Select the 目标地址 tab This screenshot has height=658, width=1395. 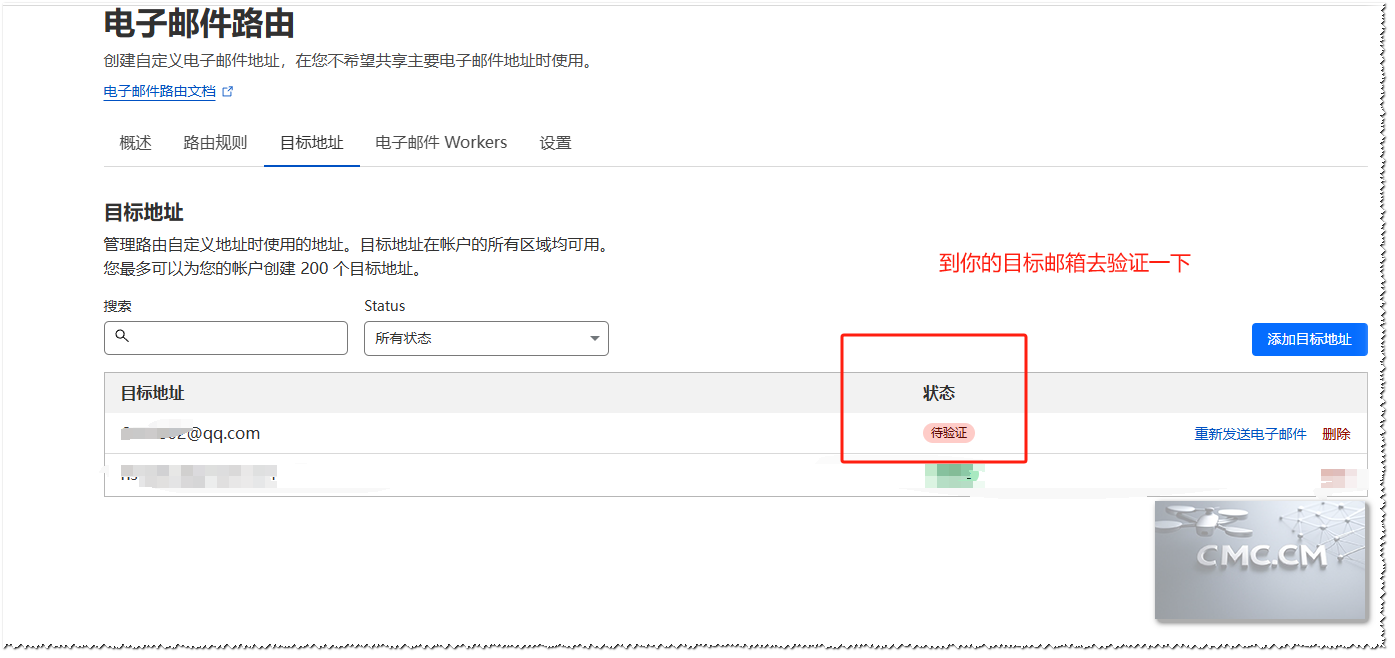point(312,143)
